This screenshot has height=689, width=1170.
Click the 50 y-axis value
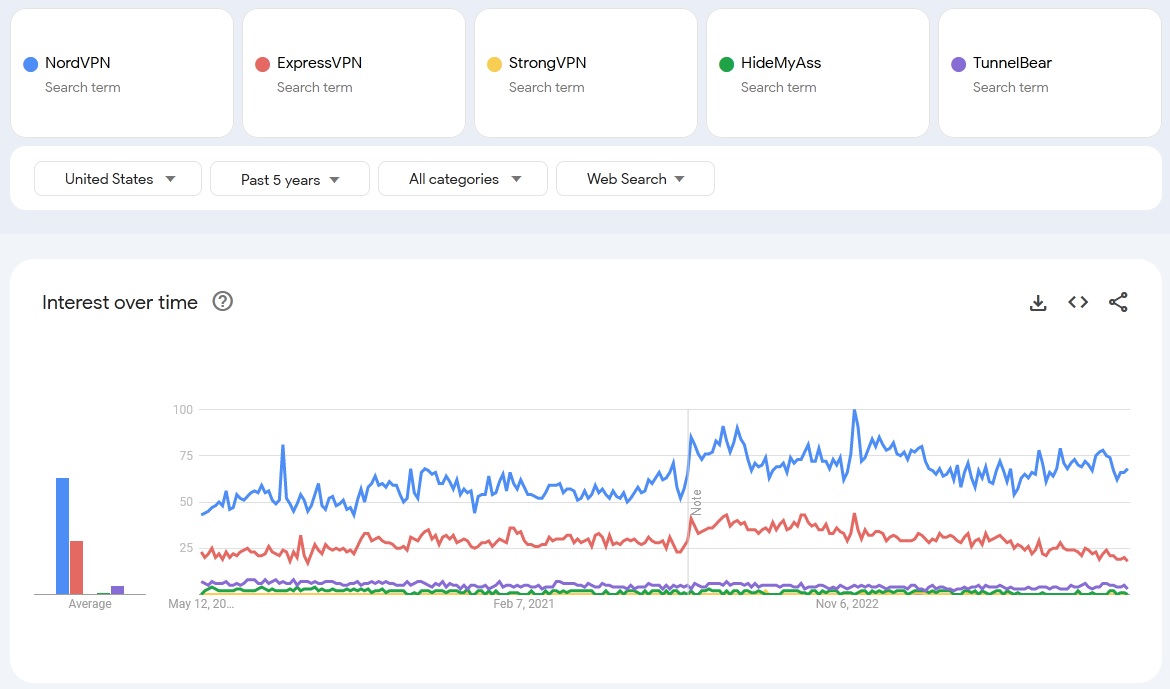pos(186,502)
